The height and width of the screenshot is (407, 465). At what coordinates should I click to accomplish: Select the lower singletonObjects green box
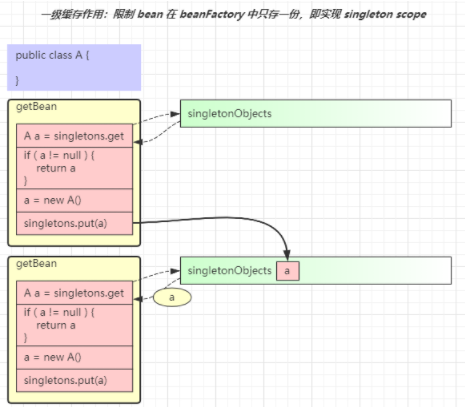pos(316,270)
